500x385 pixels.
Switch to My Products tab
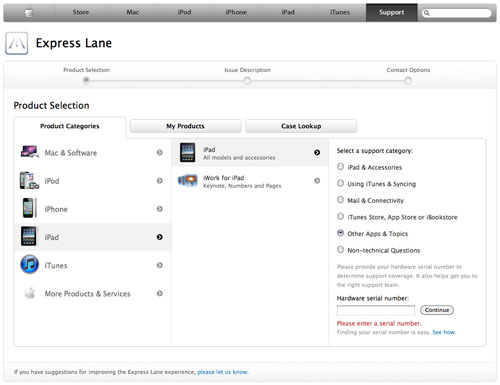click(x=185, y=126)
